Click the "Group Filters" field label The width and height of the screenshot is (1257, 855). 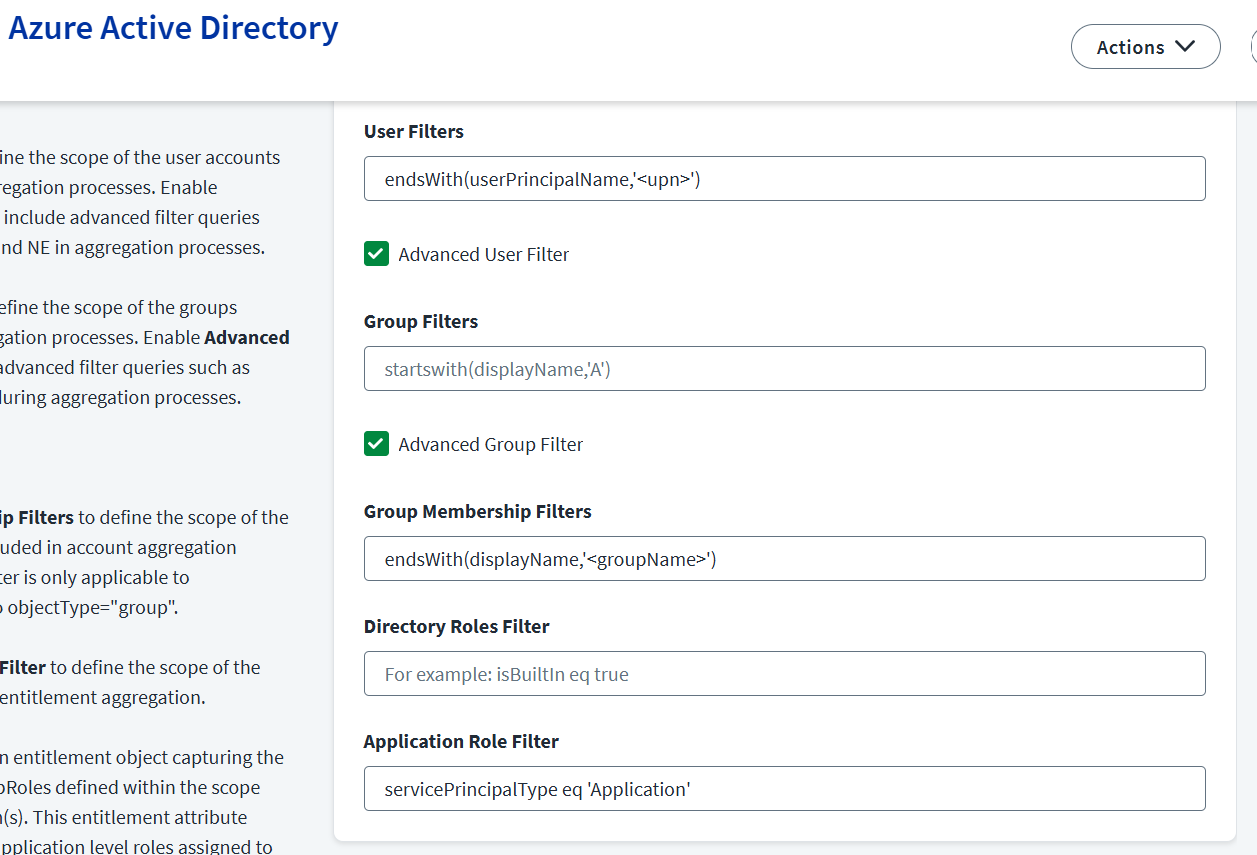[x=420, y=321]
